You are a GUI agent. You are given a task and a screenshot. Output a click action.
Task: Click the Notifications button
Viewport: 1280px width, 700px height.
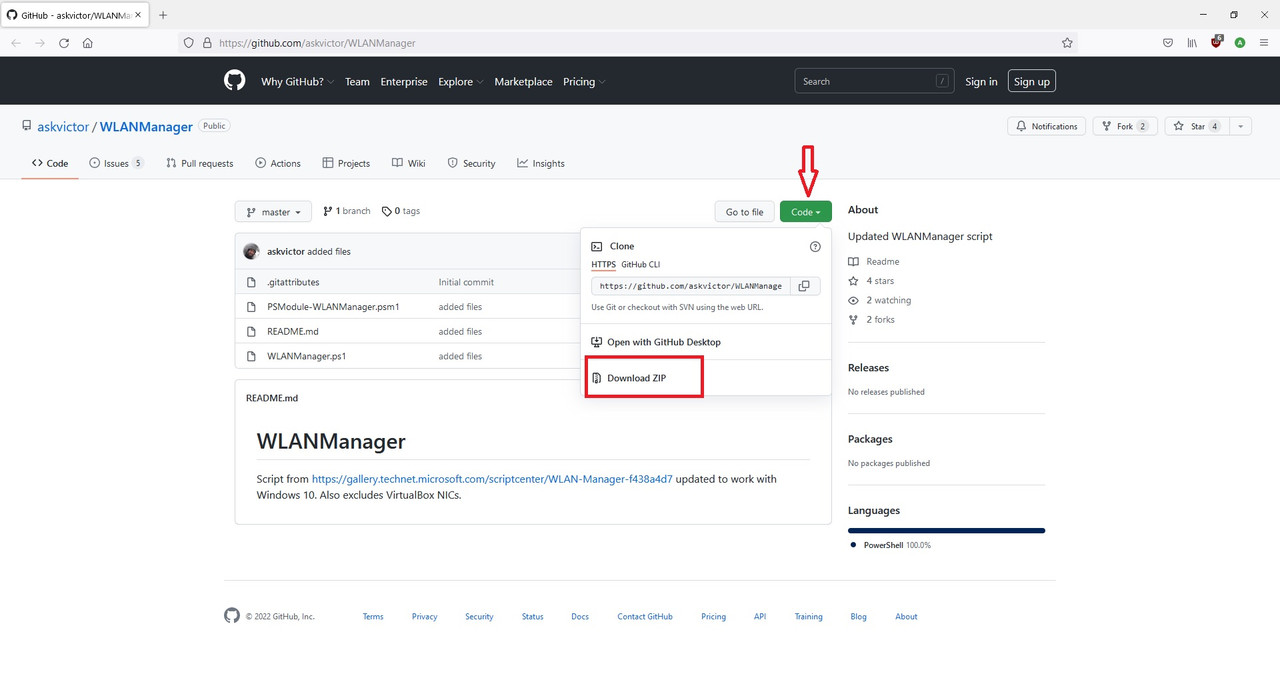1047,126
